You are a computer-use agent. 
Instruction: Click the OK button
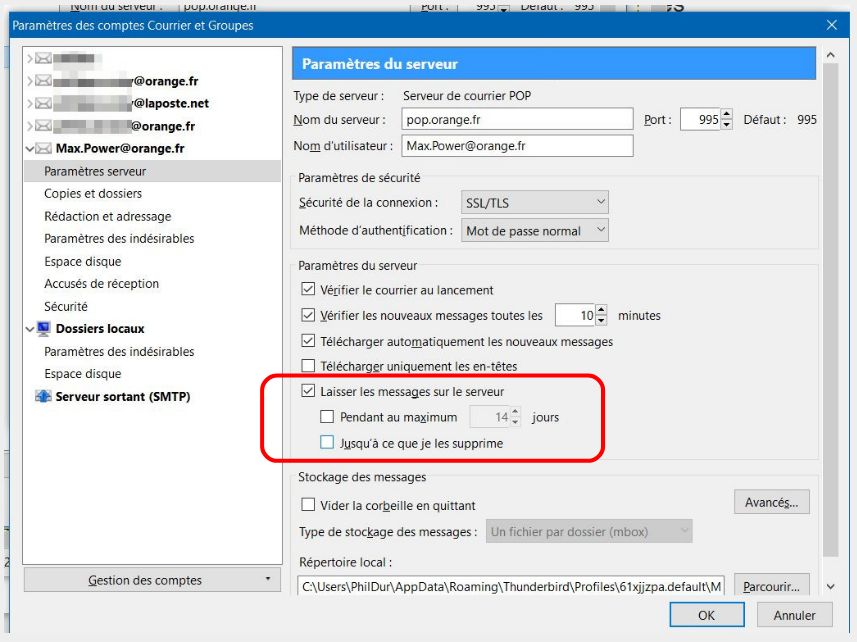707,615
